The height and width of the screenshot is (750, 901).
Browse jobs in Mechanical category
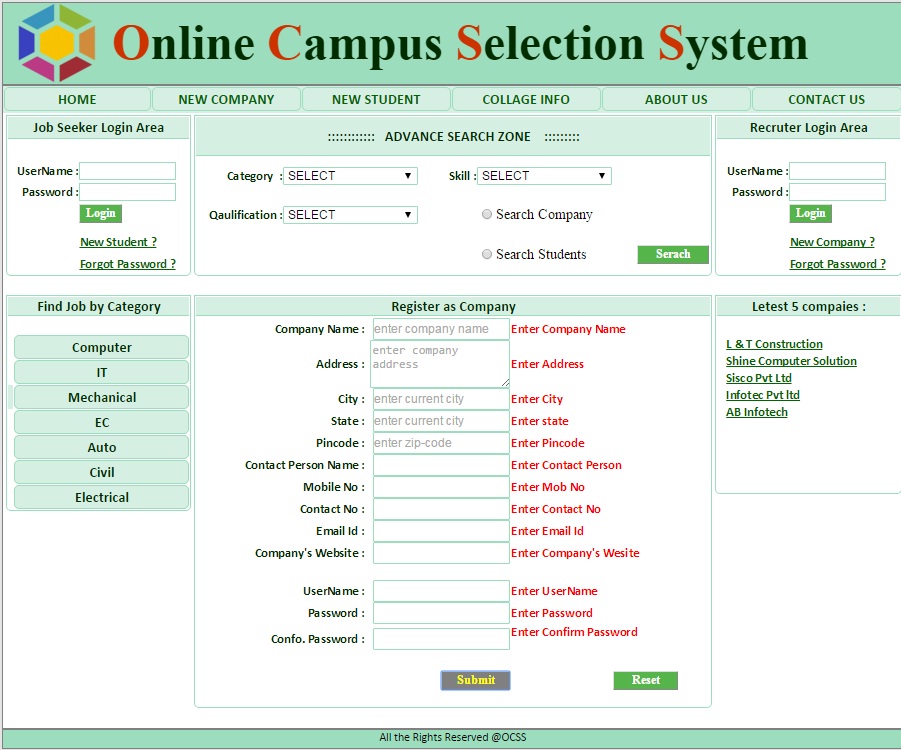click(x=102, y=397)
